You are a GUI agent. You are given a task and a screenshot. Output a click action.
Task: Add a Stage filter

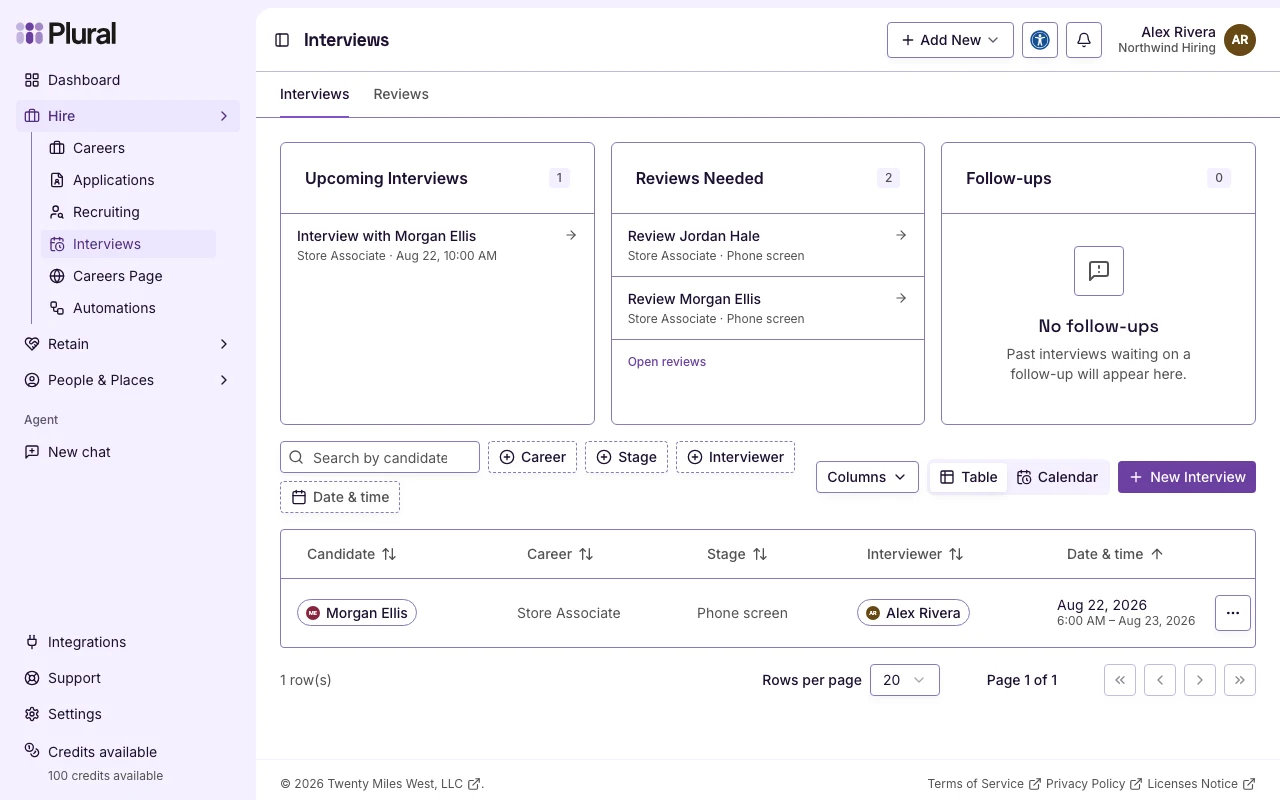626,457
